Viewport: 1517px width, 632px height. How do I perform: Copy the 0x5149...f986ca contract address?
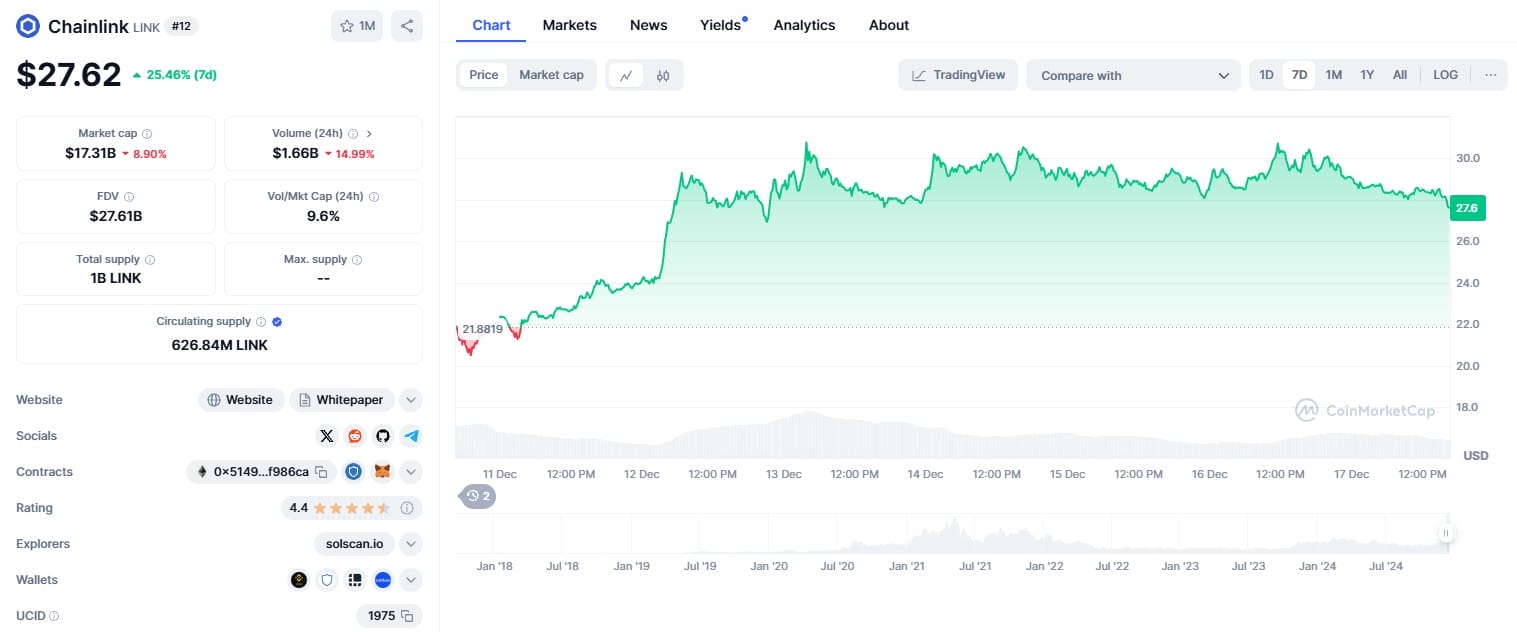(x=321, y=472)
